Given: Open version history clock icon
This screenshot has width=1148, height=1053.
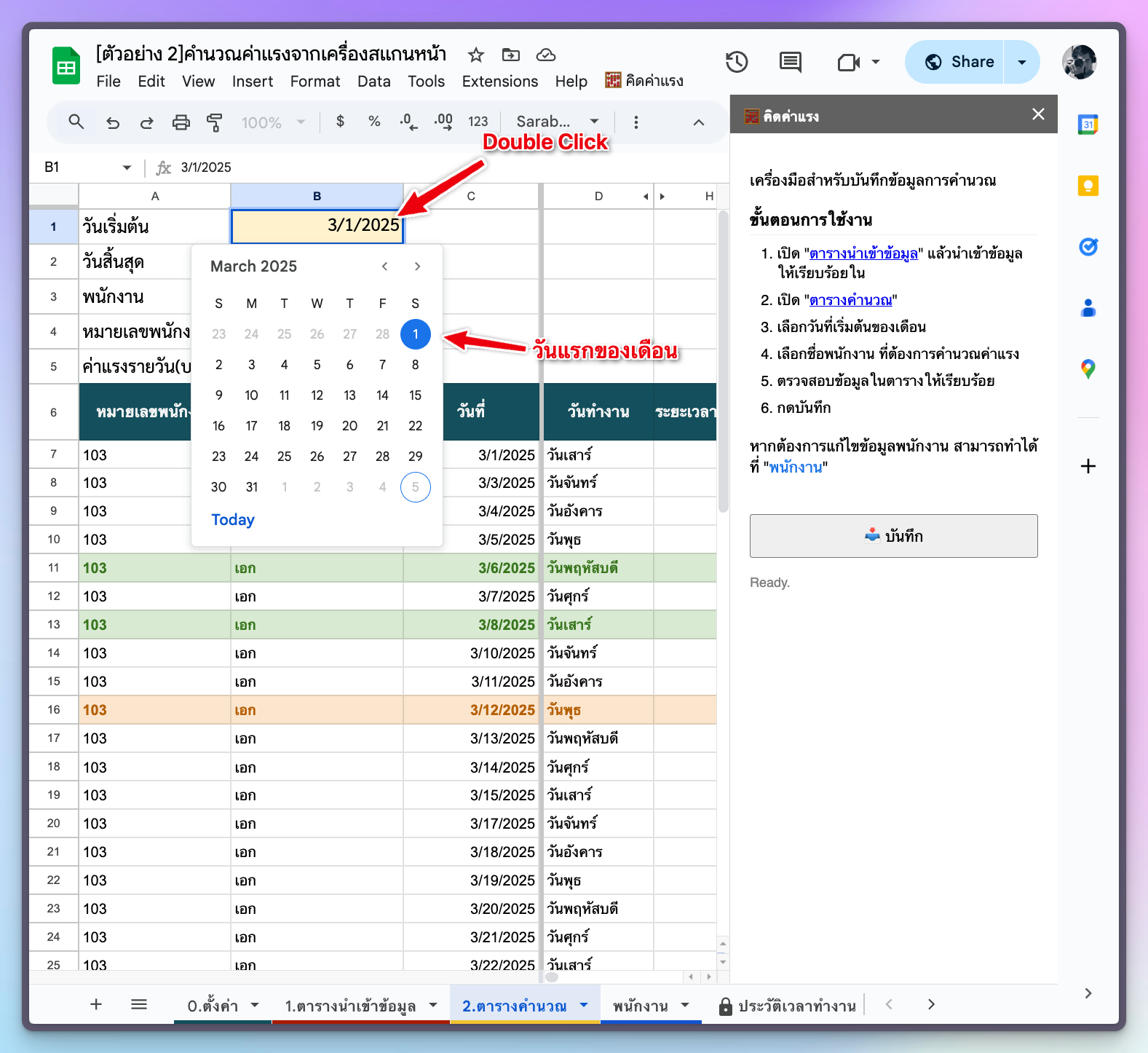Looking at the screenshot, I should pos(737,62).
